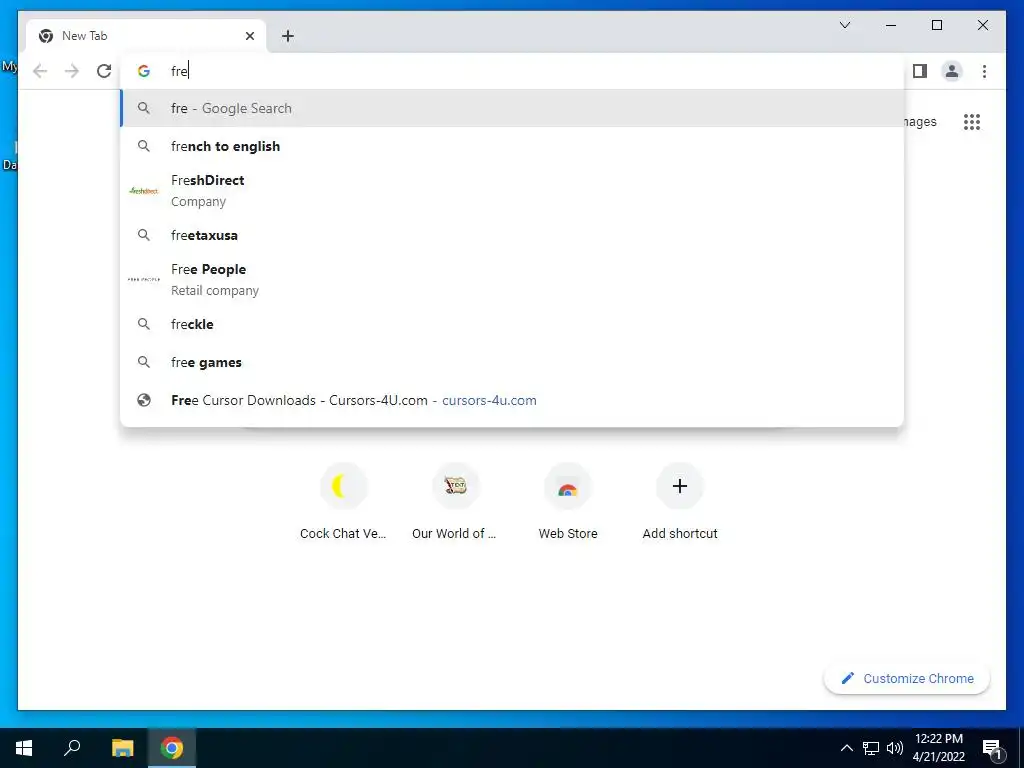Open the tab search chevron

(844, 25)
